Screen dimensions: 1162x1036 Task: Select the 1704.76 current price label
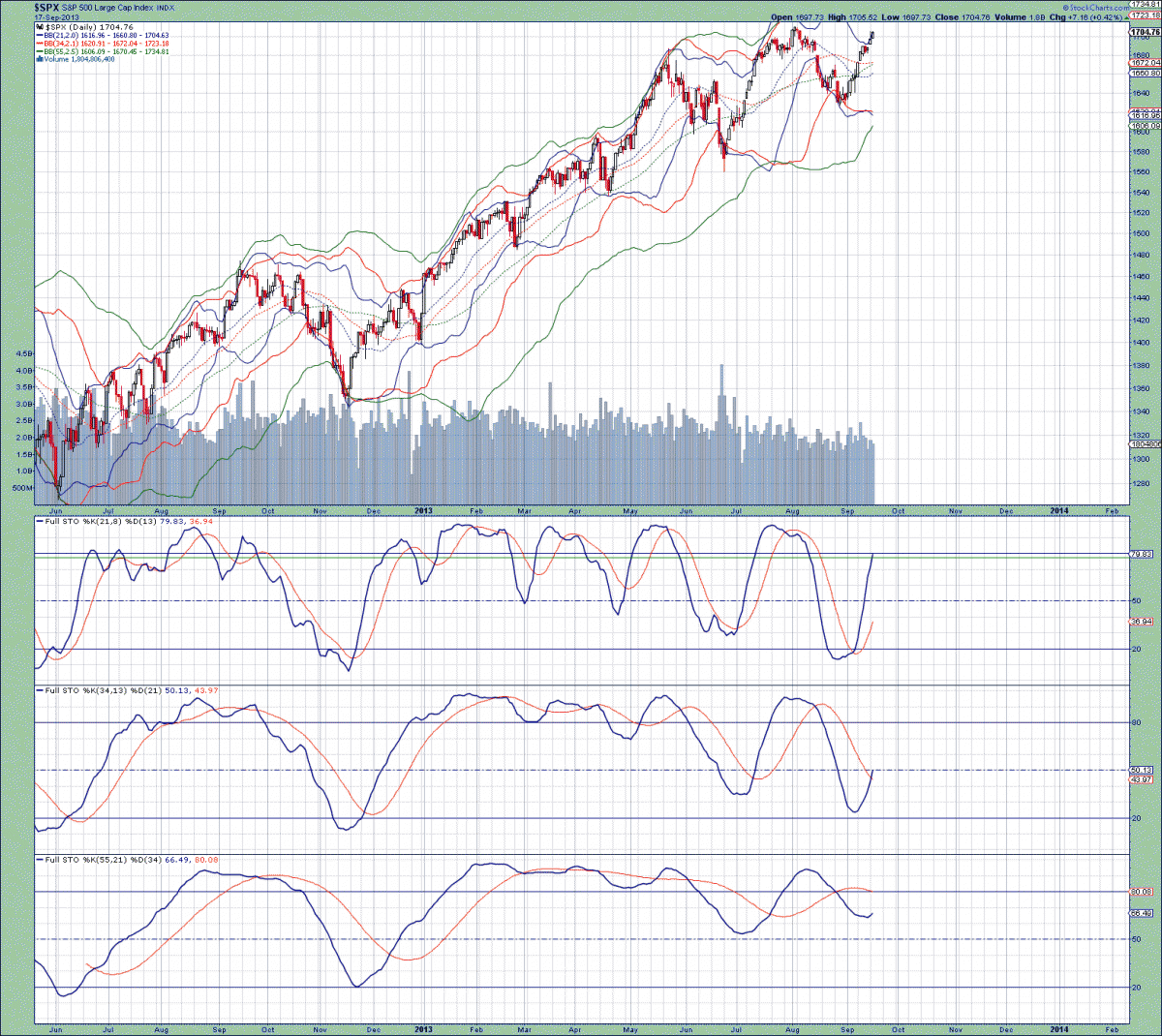click(1145, 32)
